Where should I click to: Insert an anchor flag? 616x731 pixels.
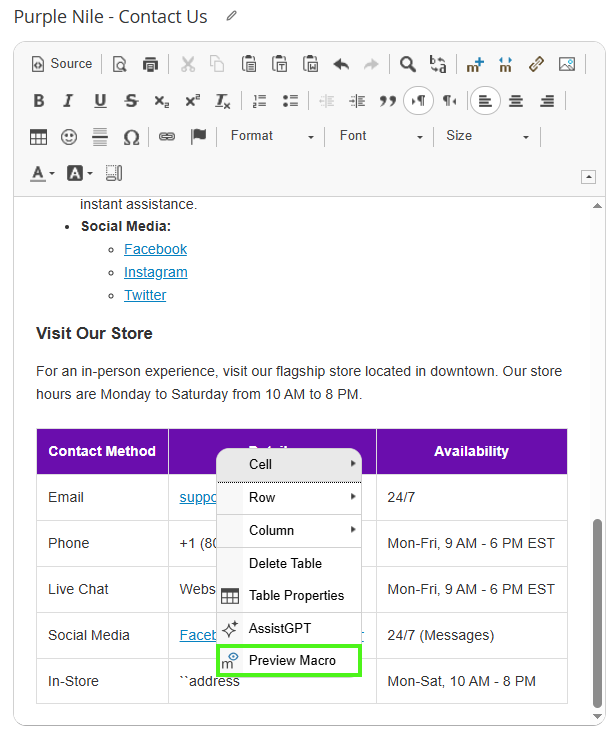pos(198,137)
